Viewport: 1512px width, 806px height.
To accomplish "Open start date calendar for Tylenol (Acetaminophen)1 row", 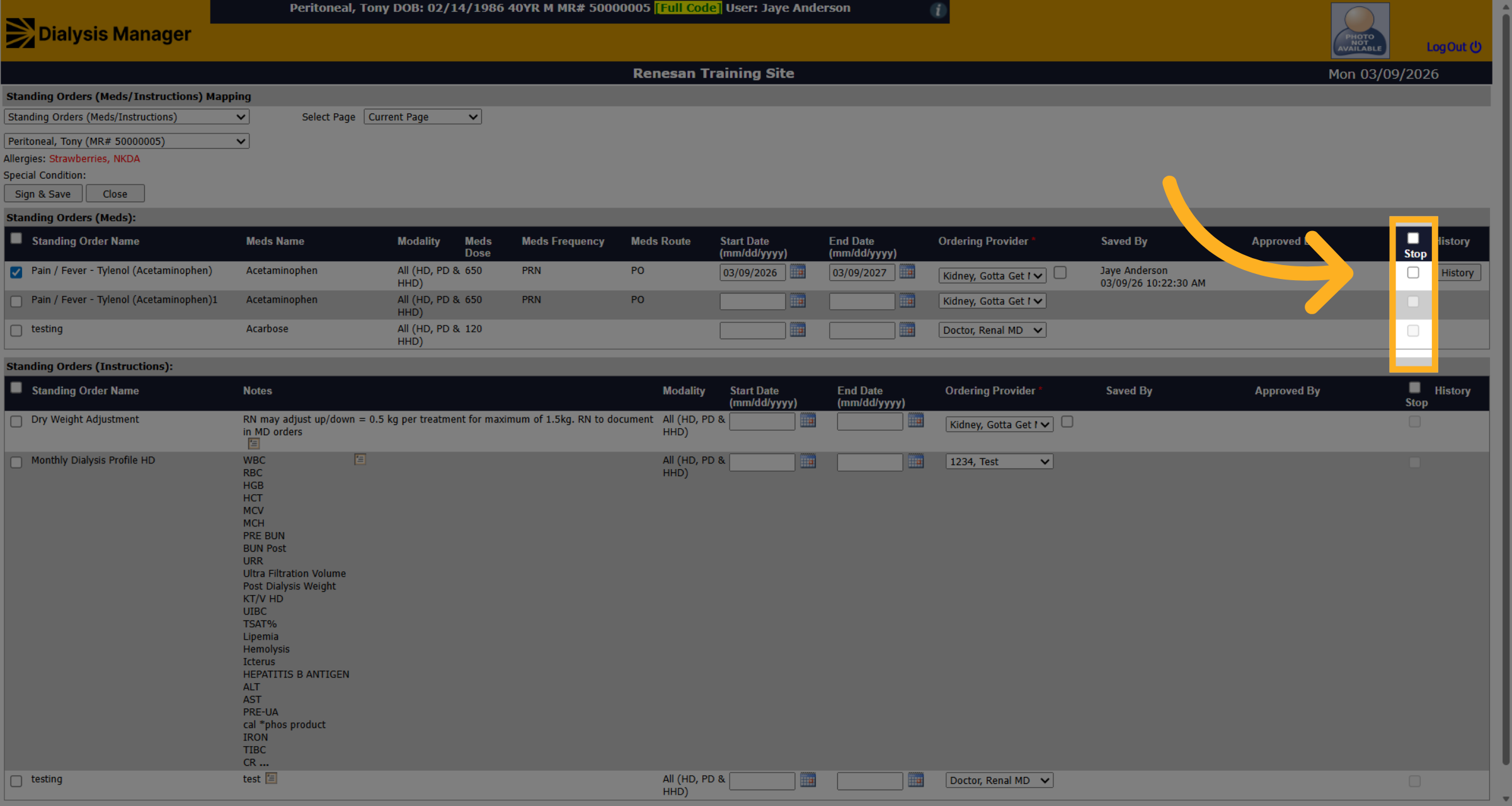I will [x=798, y=301].
